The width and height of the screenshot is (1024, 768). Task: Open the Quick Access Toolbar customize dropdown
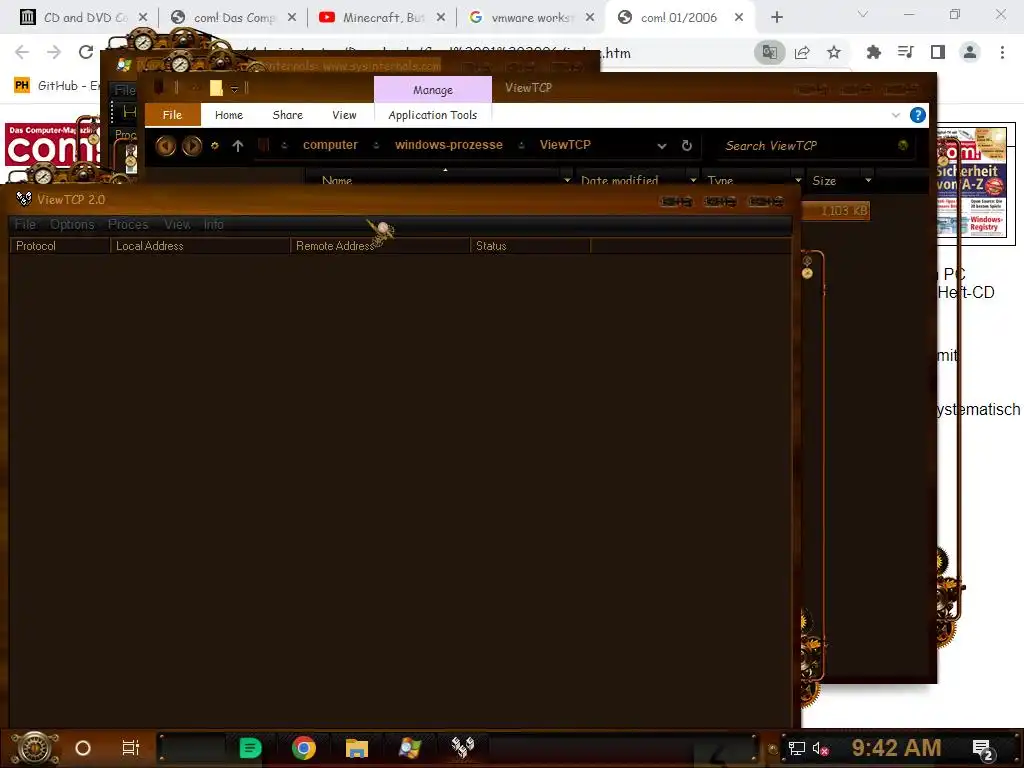pos(234,89)
